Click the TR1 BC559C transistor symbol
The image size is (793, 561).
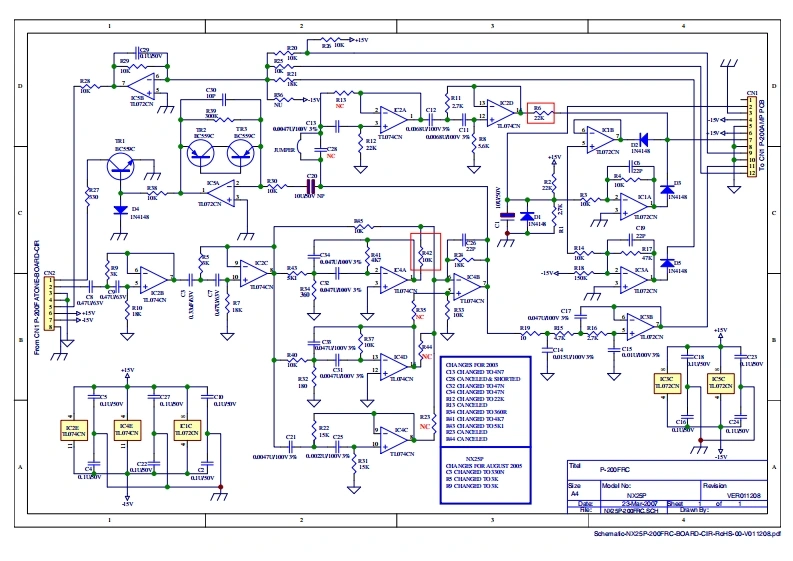point(122,166)
